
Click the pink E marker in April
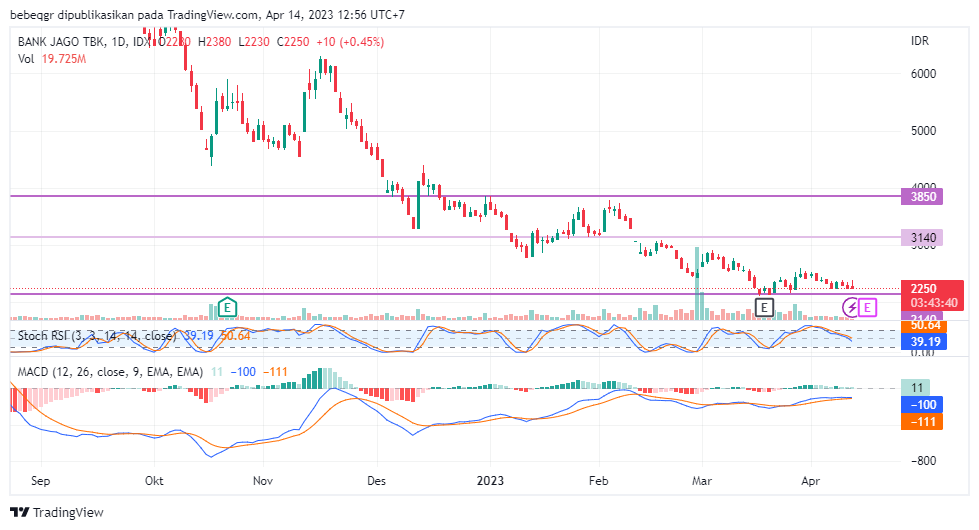pos(867,308)
